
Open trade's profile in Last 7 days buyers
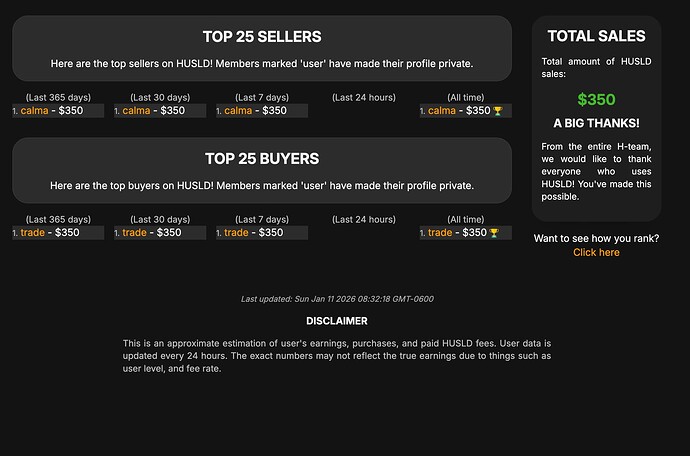pos(236,233)
